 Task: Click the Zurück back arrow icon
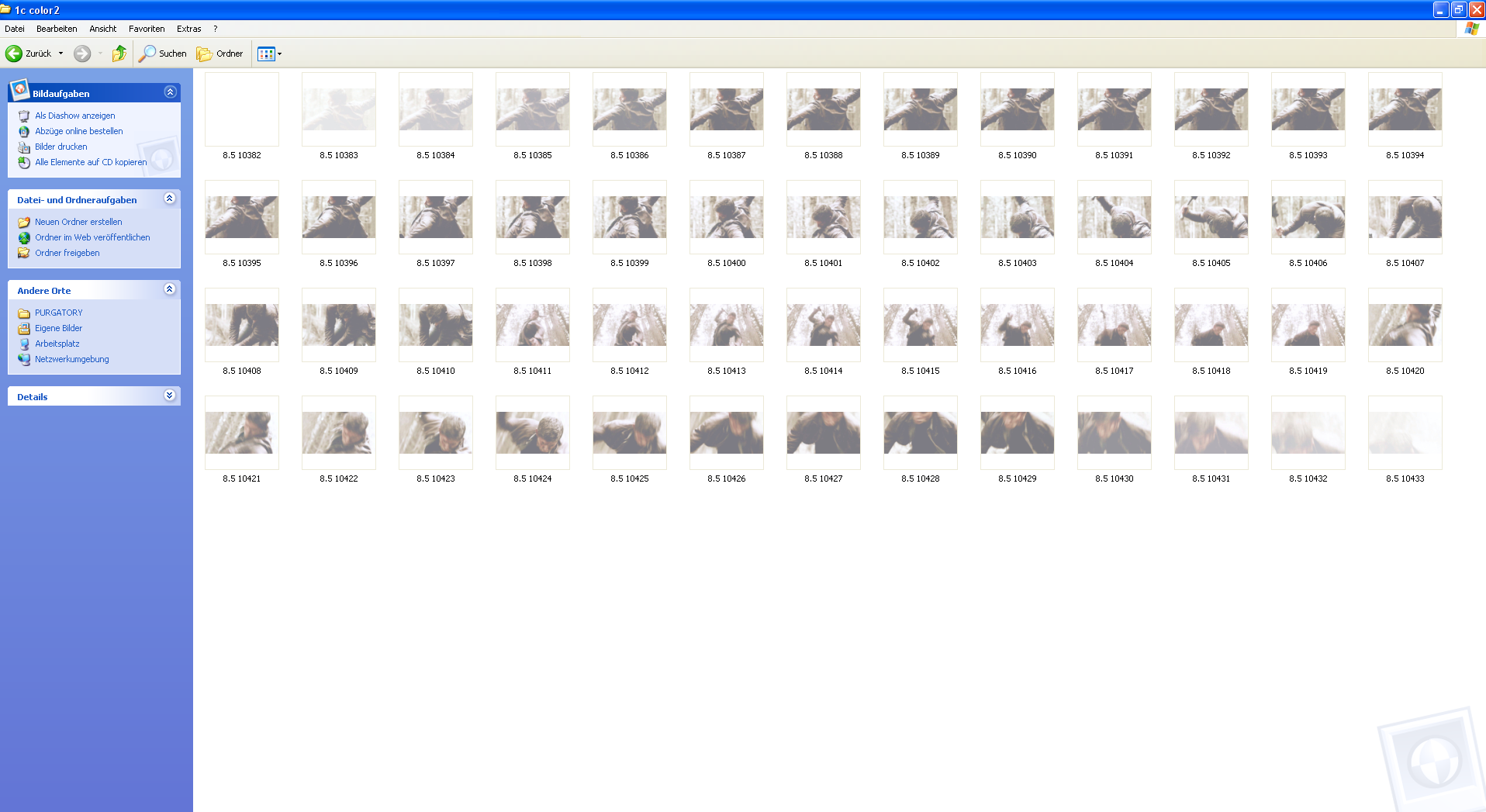(x=14, y=54)
